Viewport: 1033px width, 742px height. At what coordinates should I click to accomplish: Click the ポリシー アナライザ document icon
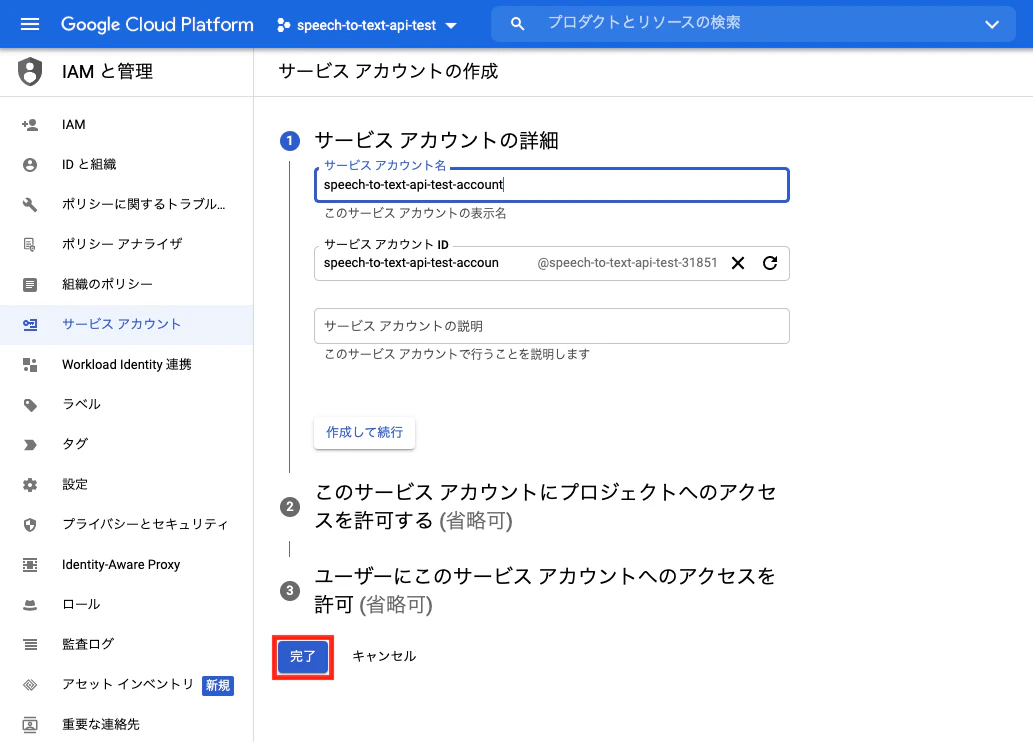[x=30, y=244]
